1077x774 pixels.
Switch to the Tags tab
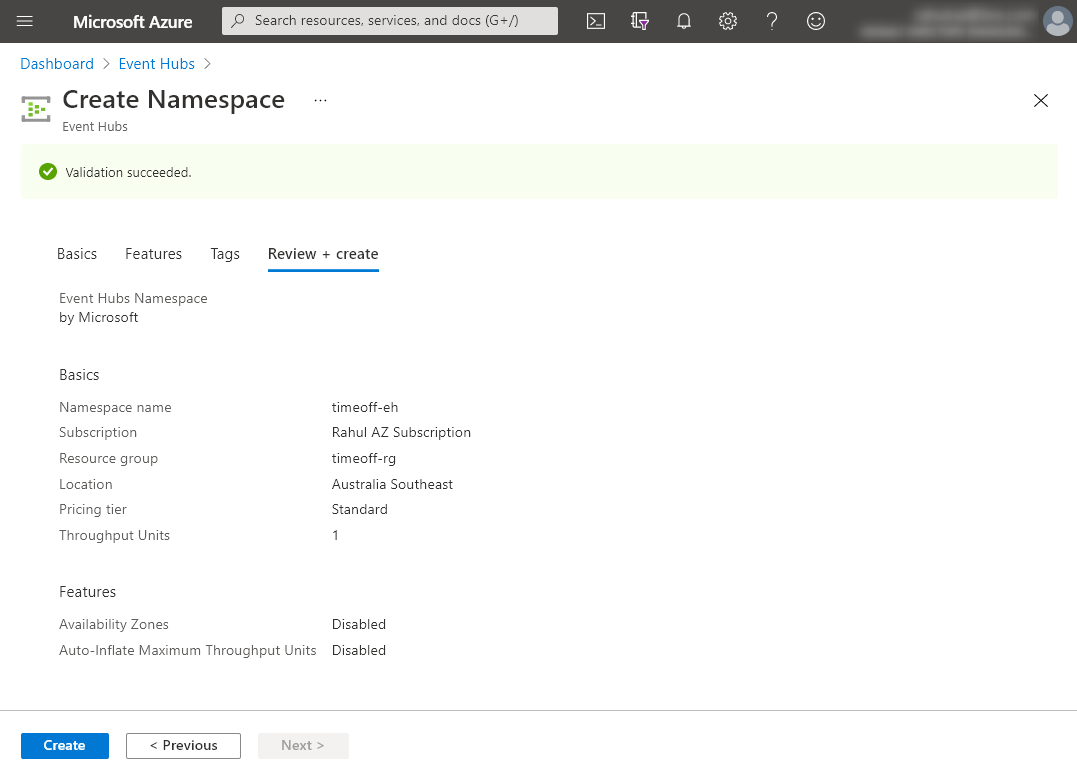click(x=225, y=254)
